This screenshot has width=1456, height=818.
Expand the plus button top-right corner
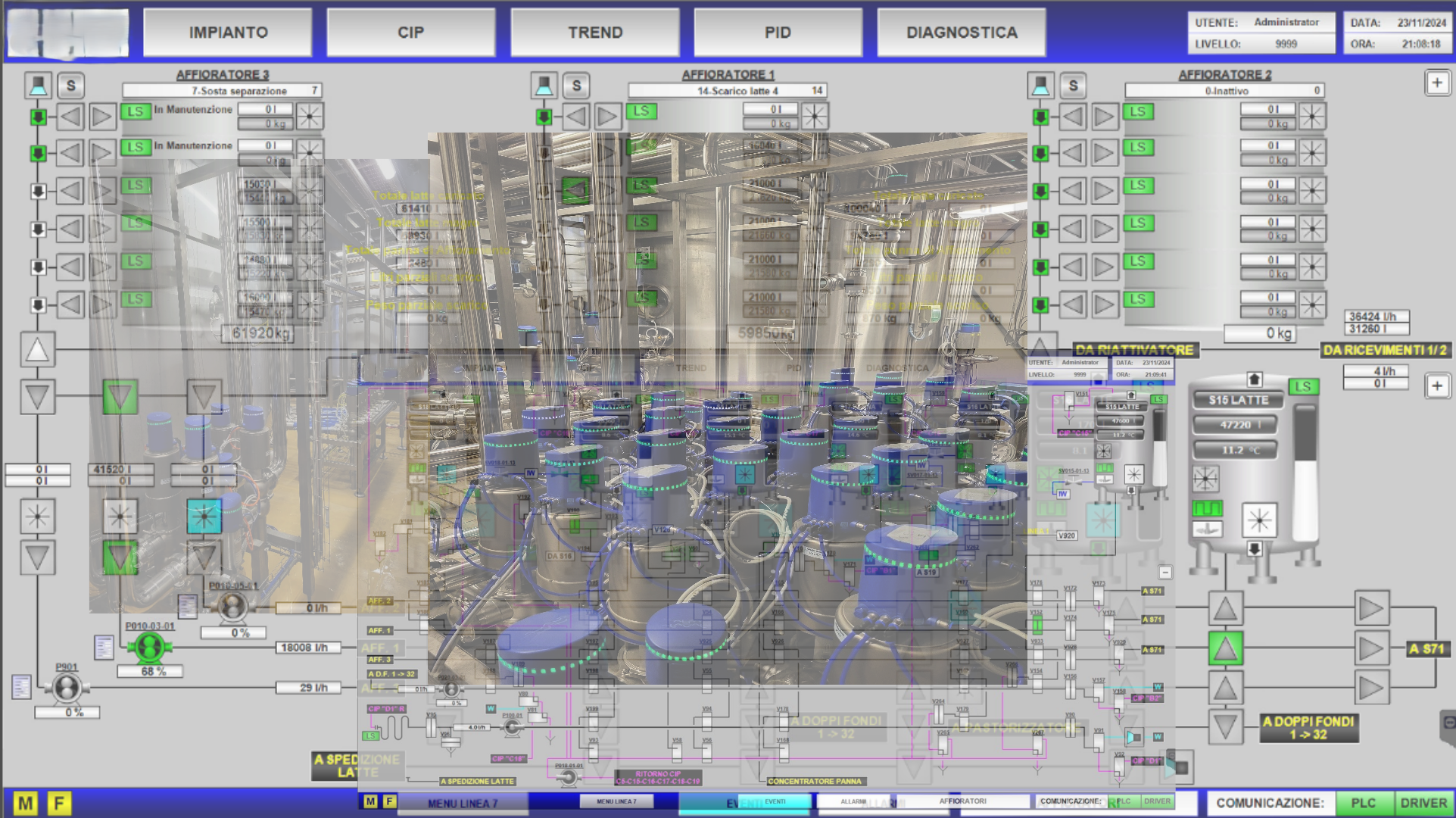pos(1437,83)
